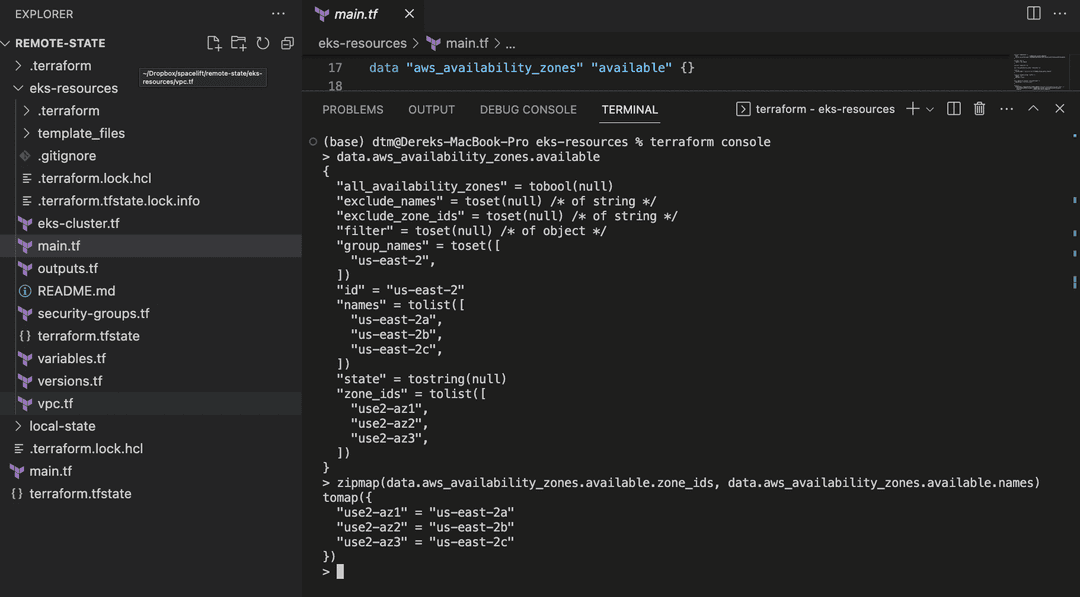Split the terminal pane
1080x597 pixels.
(x=953, y=108)
